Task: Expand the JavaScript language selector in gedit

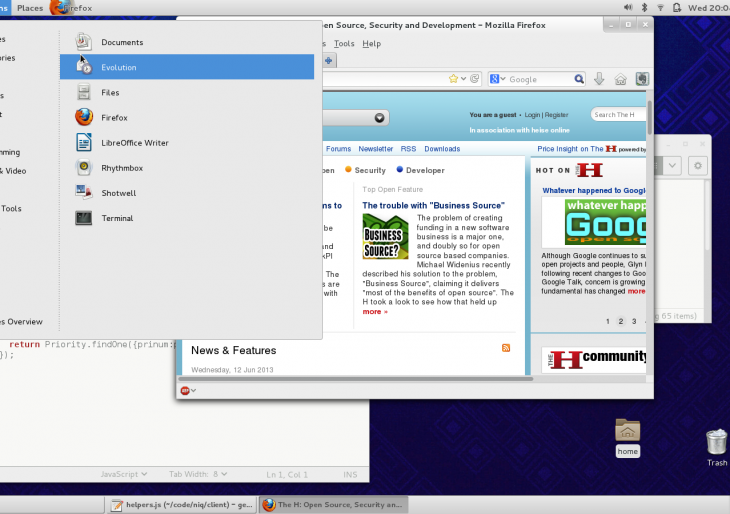Action: [x=124, y=474]
